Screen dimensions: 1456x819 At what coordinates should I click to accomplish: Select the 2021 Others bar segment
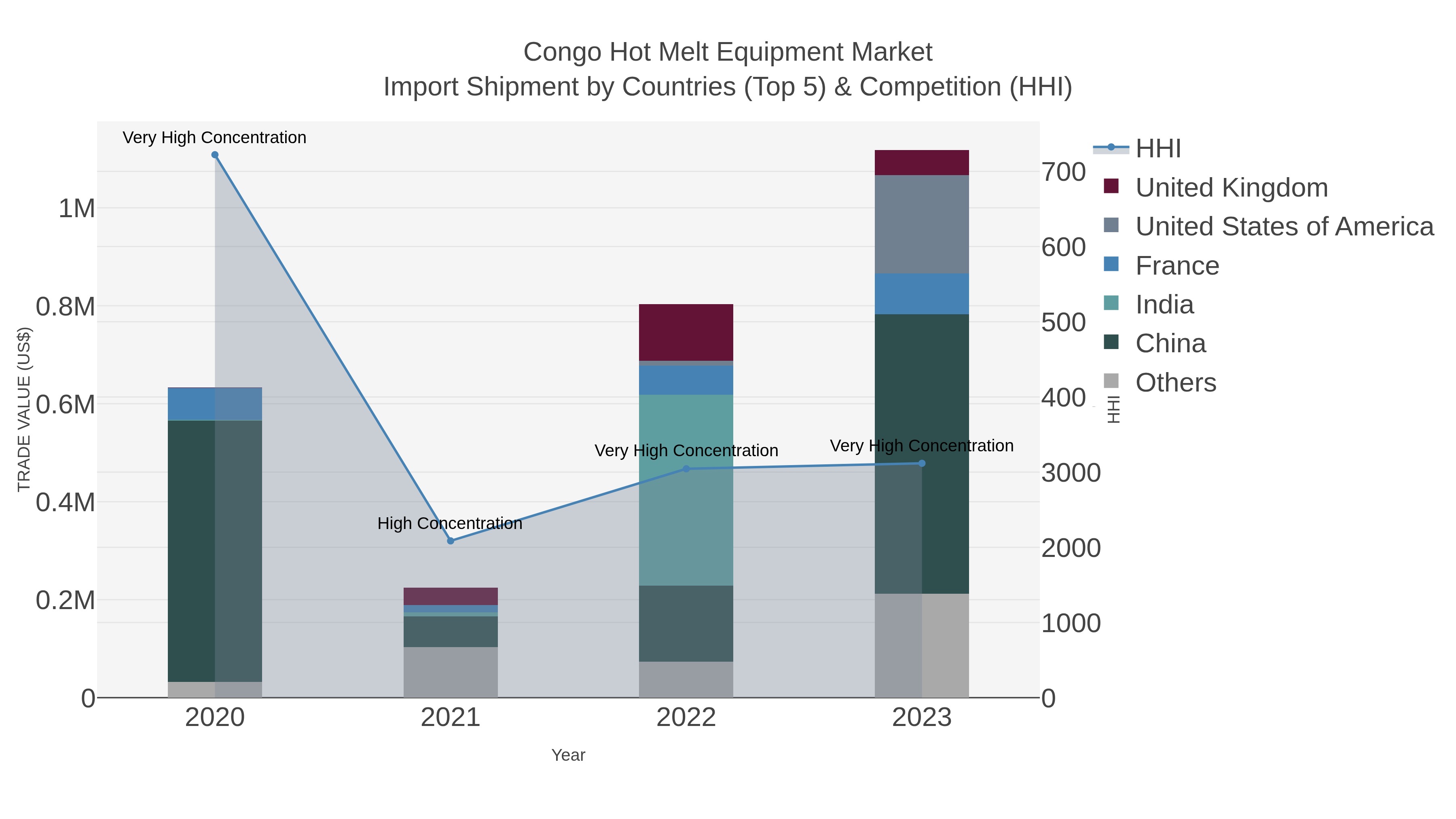451,672
